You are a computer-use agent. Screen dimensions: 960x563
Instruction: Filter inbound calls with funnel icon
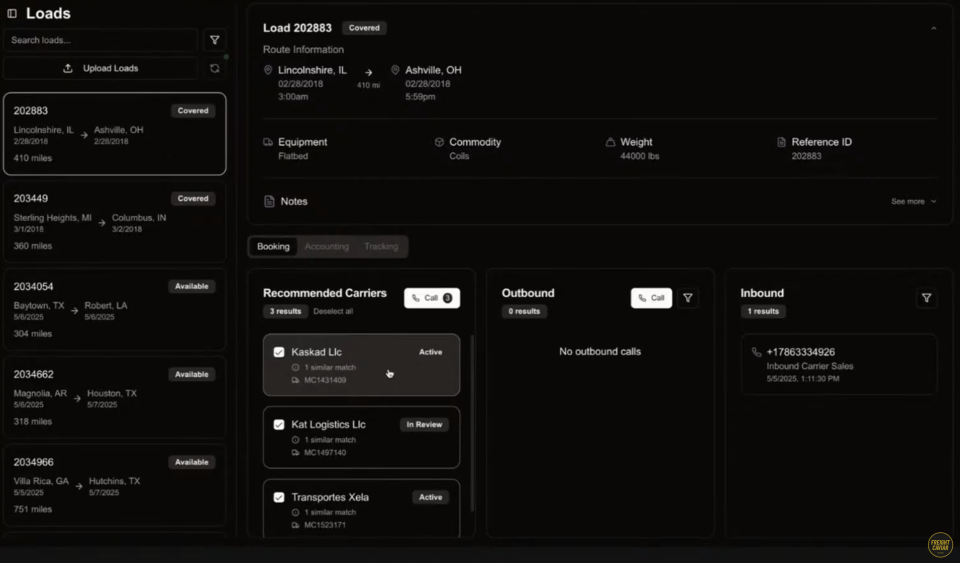[x=926, y=298]
